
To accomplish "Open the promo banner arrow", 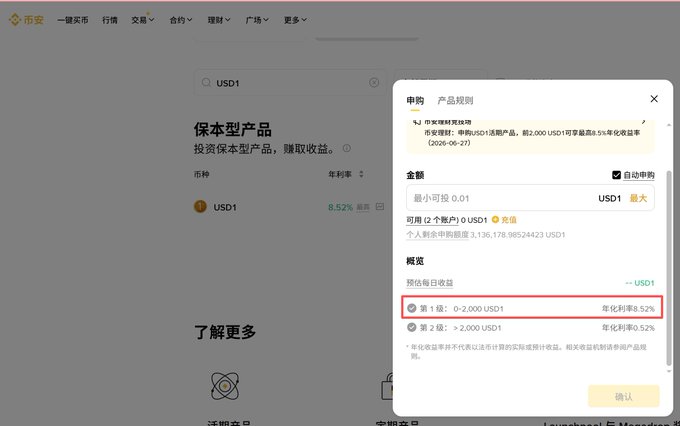I will (644, 121).
